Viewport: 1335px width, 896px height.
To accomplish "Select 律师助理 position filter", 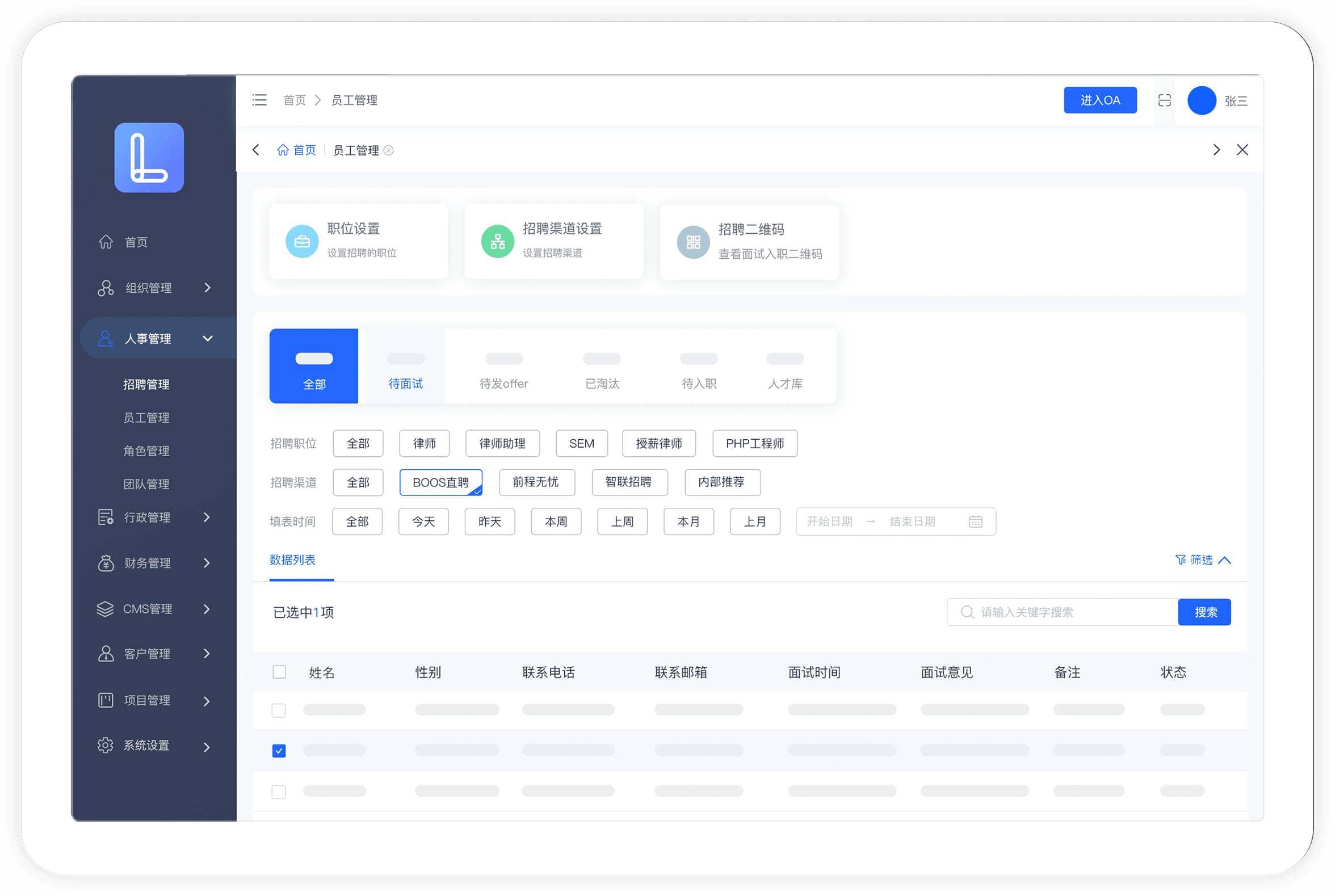I will (x=502, y=443).
